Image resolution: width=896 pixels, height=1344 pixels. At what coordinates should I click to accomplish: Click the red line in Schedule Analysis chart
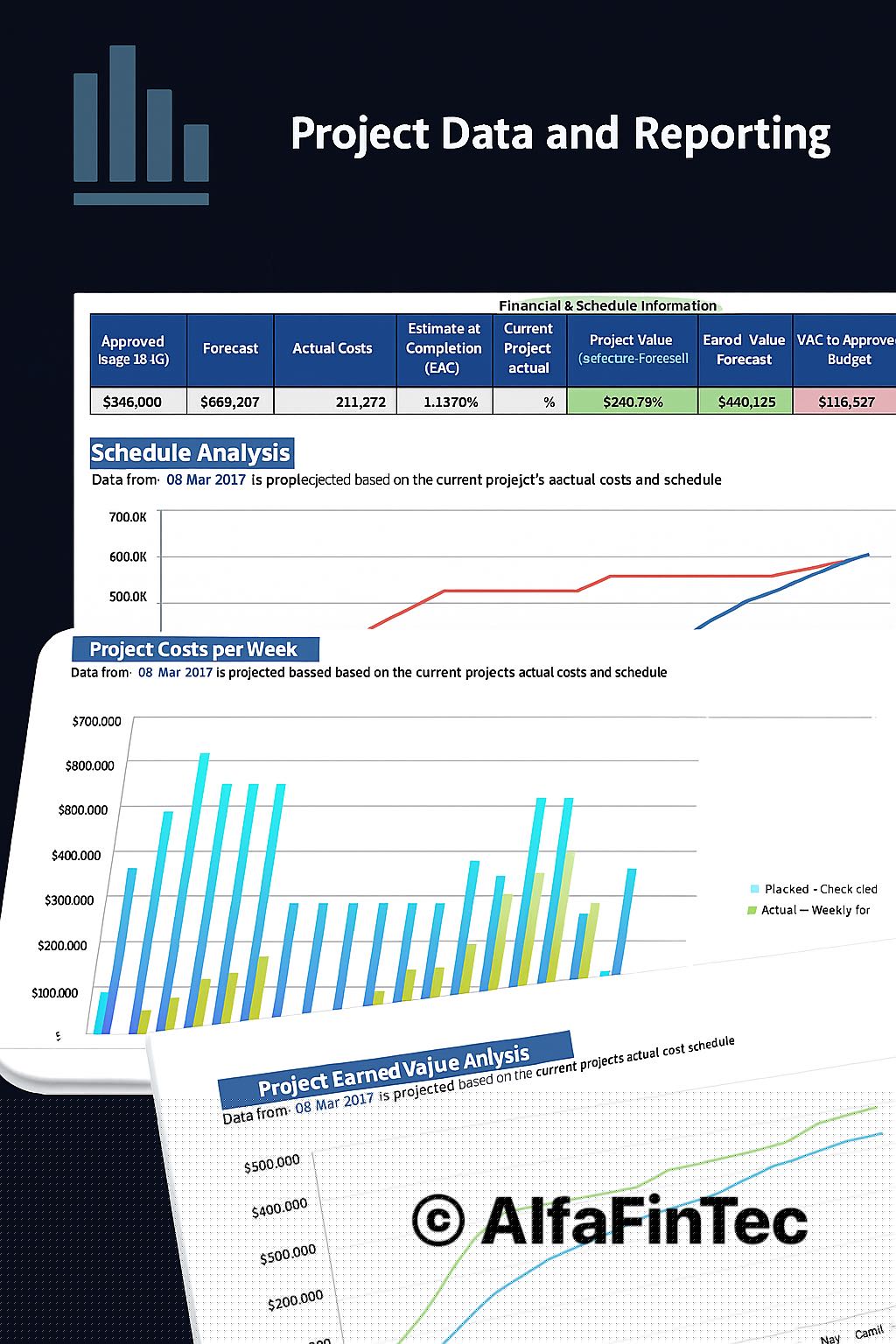(507, 591)
